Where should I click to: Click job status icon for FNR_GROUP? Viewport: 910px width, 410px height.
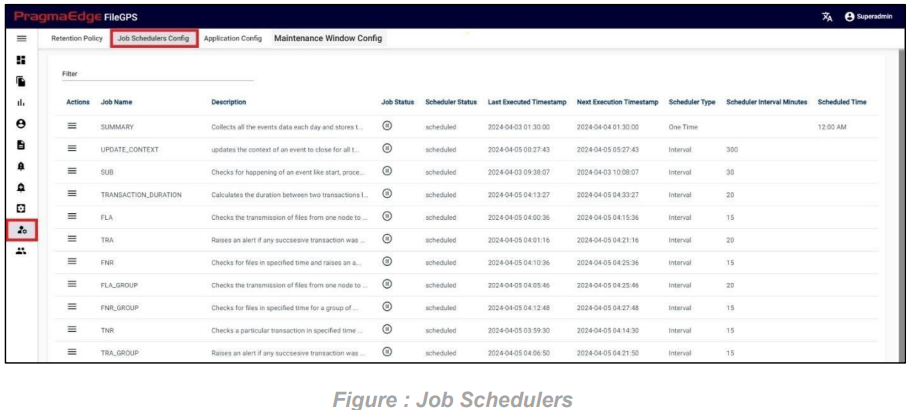(387, 307)
